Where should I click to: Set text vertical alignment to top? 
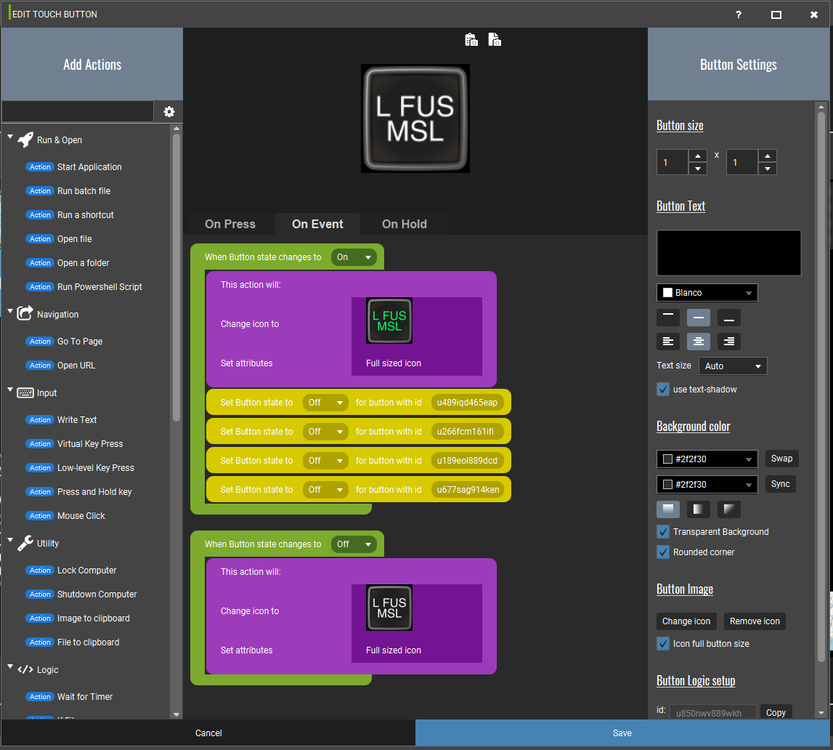668,318
